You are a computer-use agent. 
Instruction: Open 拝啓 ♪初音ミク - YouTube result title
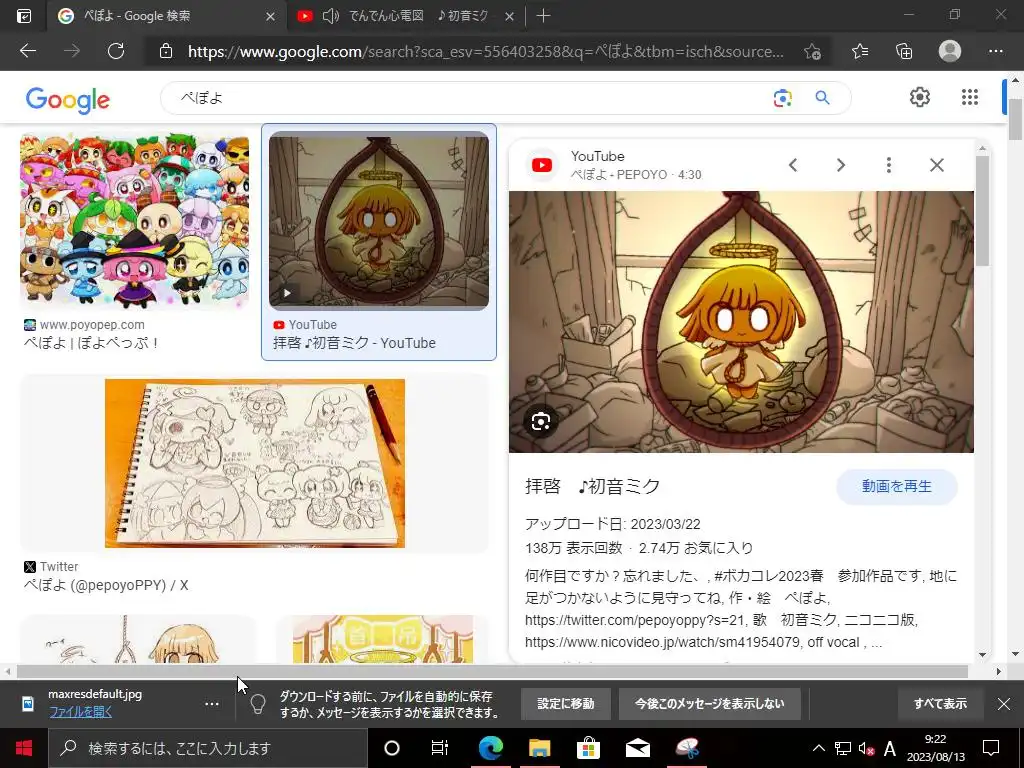point(354,343)
